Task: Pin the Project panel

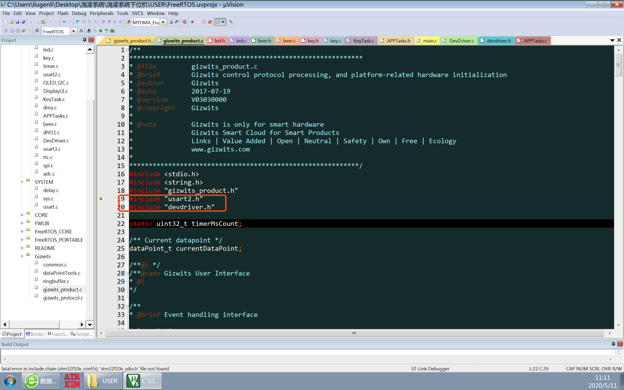Action: tap(84, 40)
